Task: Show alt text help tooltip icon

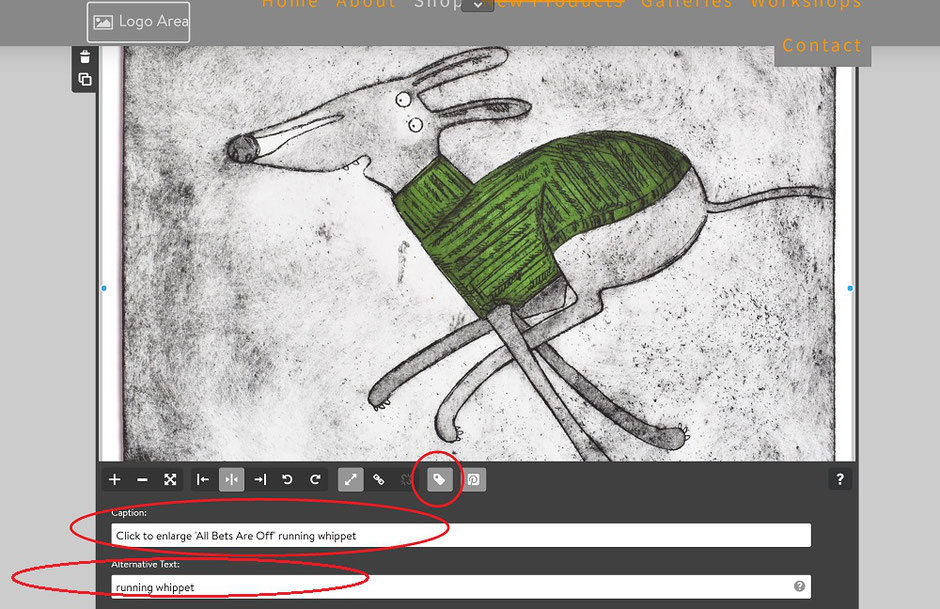Action: pyautogui.click(x=799, y=586)
